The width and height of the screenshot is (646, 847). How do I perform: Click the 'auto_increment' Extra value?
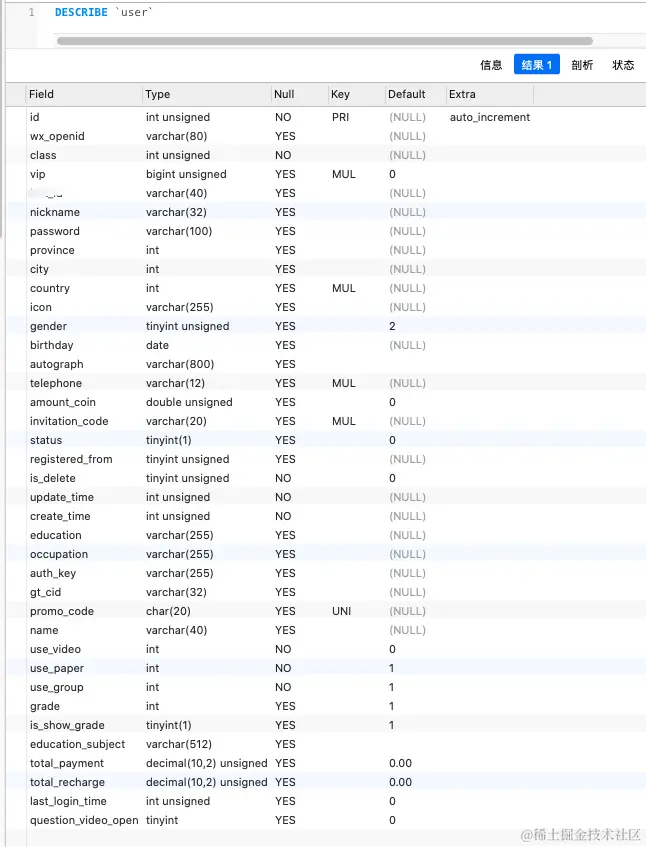click(490, 117)
